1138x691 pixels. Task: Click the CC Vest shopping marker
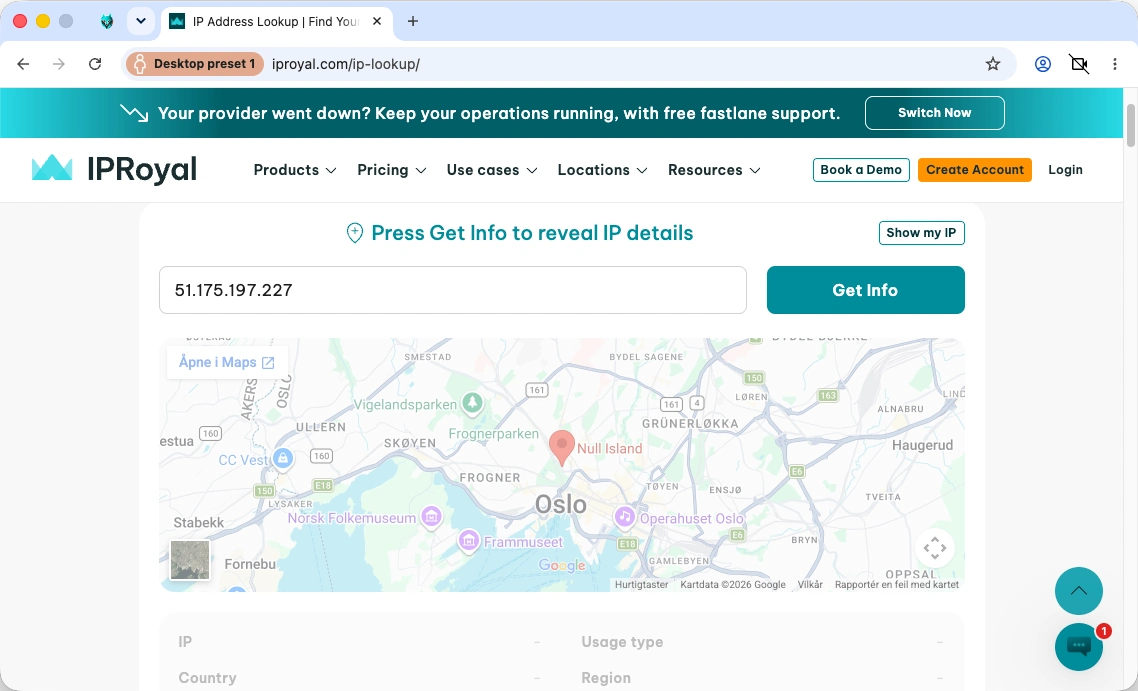(283, 459)
